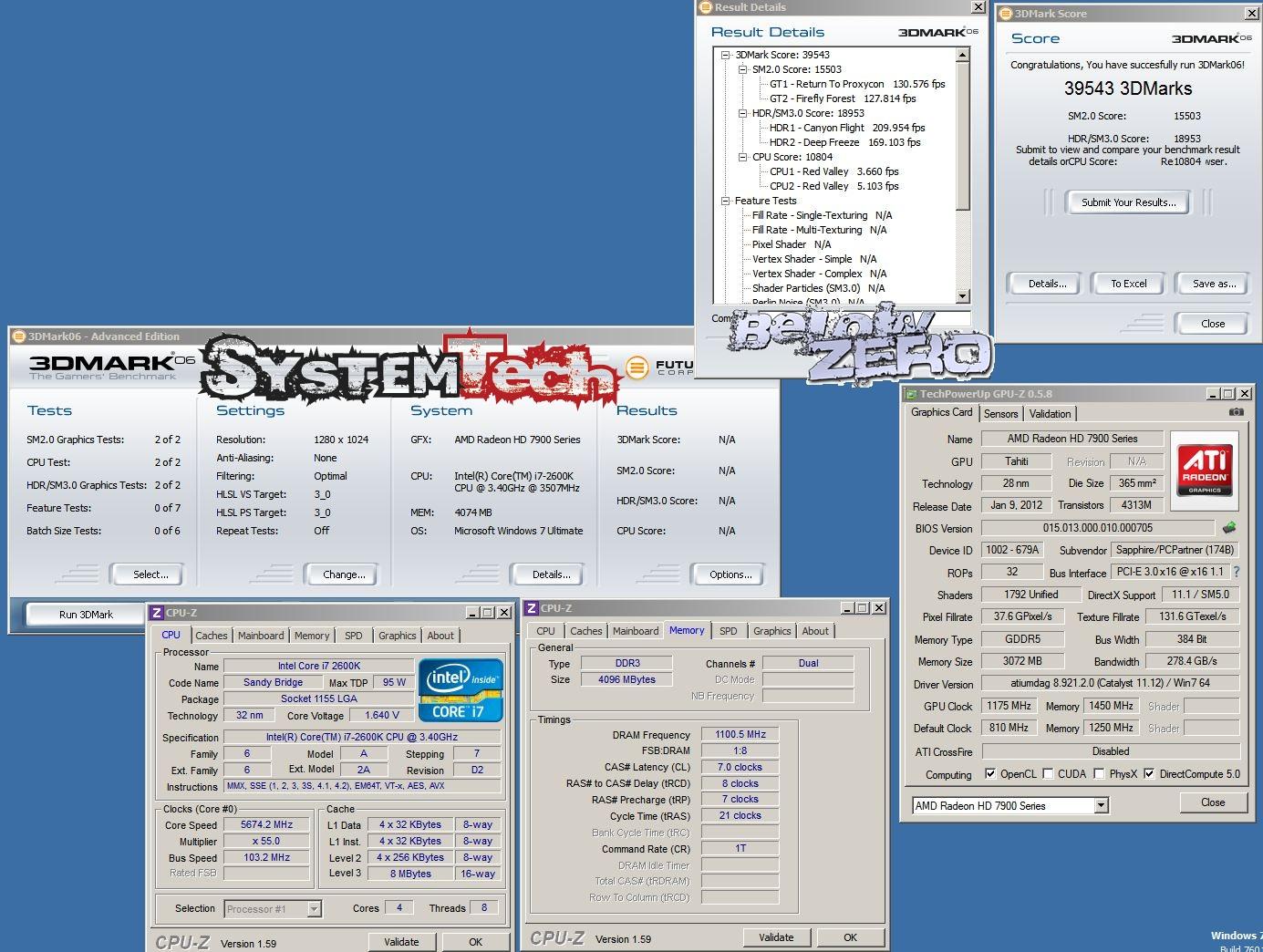Click the Result Details scrollbar up arrow
The height and width of the screenshot is (952, 1263).
click(x=962, y=56)
